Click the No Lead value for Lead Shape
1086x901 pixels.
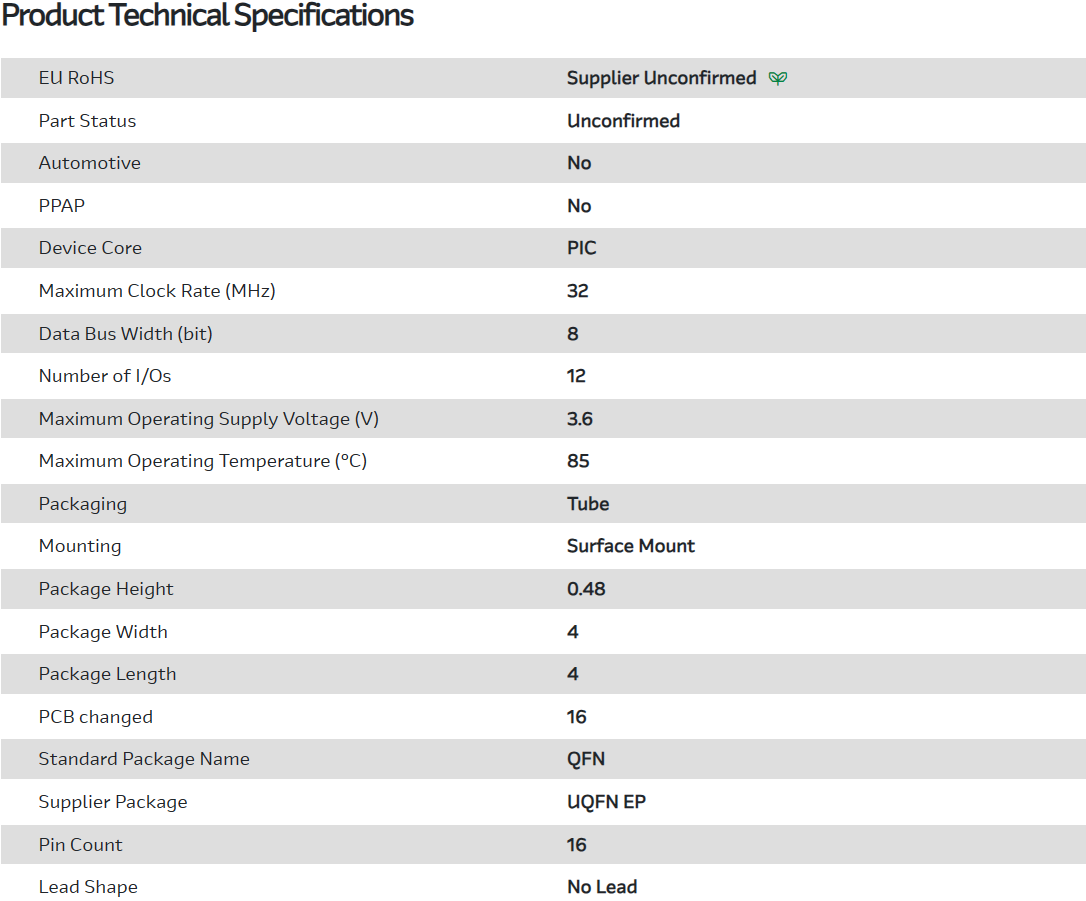(x=602, y=887)
